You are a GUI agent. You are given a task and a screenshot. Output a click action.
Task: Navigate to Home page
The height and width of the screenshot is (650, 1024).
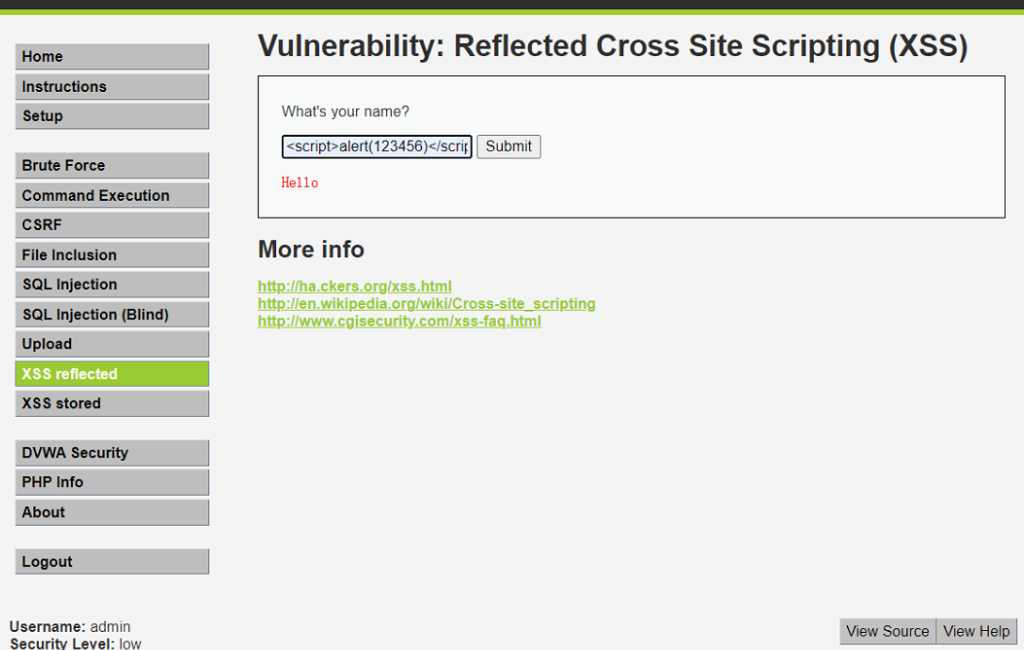[111, 56]
